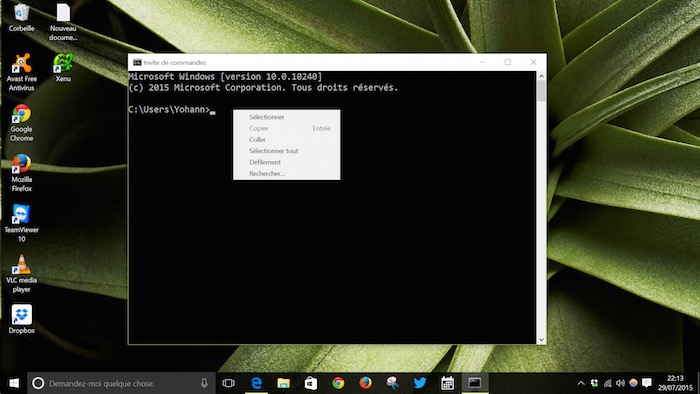Click the C:\Users\Yohann> prompt line
The width and height of the screenshot is (700, 394).
click(x=172, y=110)
